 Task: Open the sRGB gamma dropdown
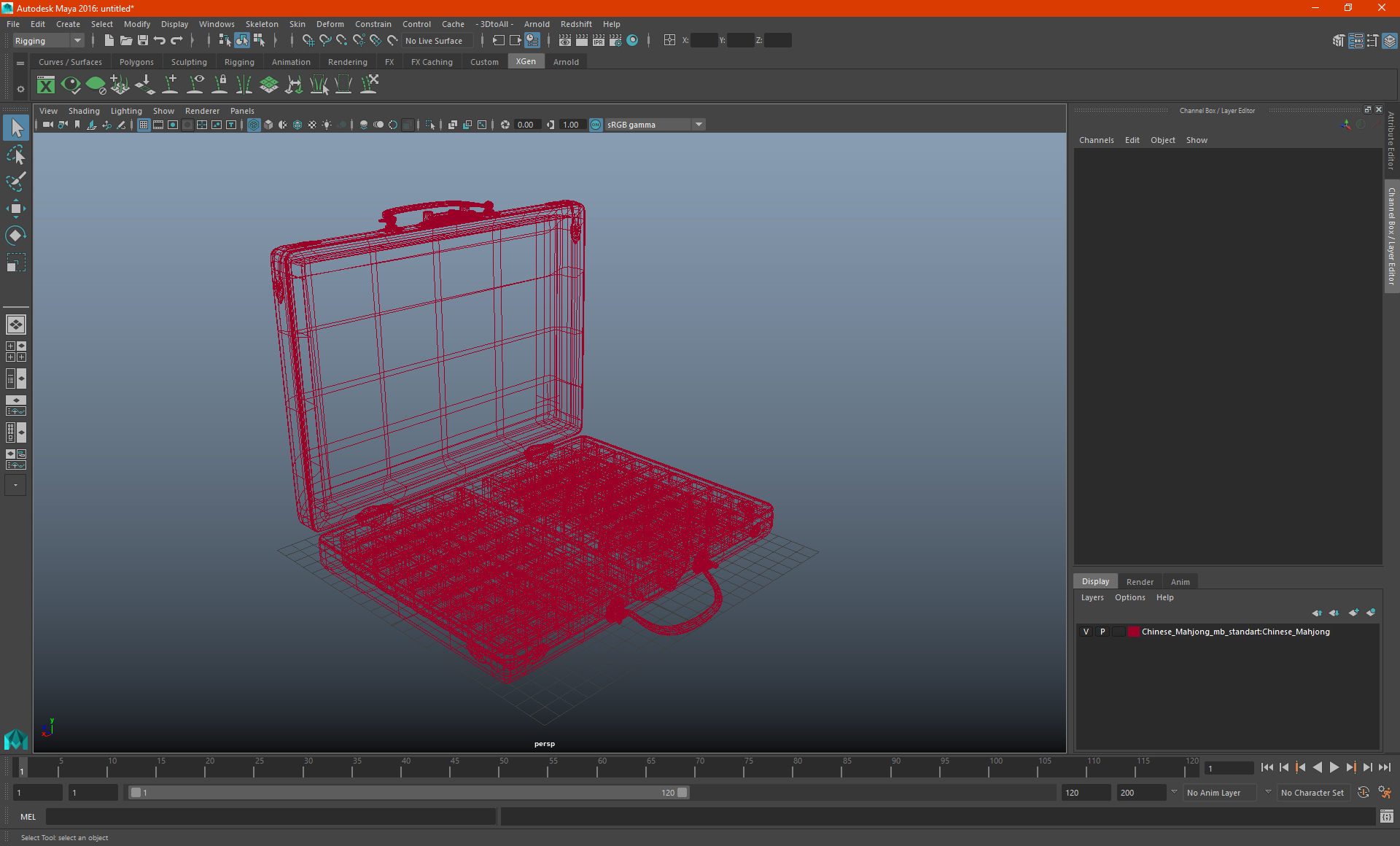(x=654, y=125)
